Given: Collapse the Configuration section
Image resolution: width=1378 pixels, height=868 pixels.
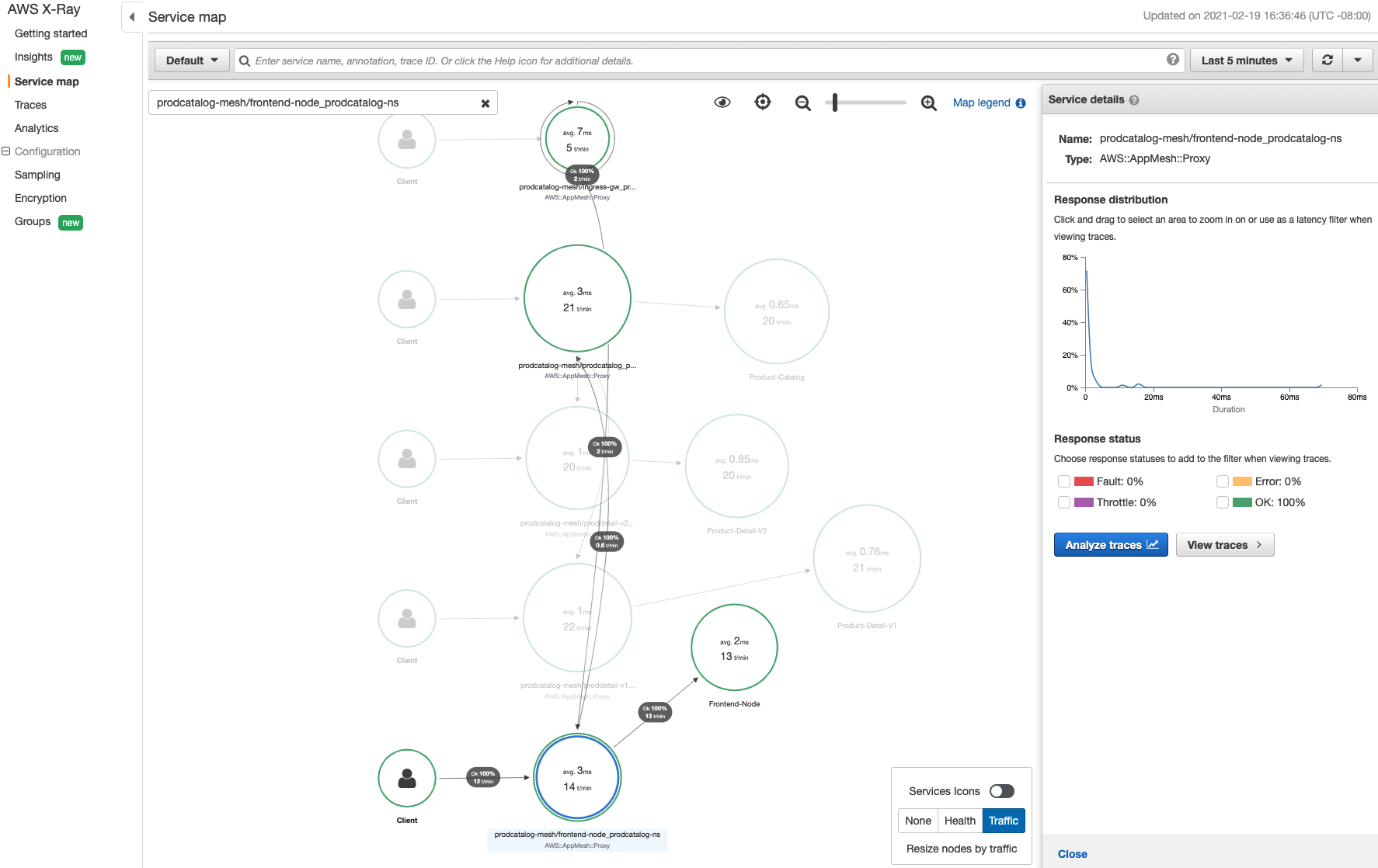Looking at the screenshot, I should [6, 151].
